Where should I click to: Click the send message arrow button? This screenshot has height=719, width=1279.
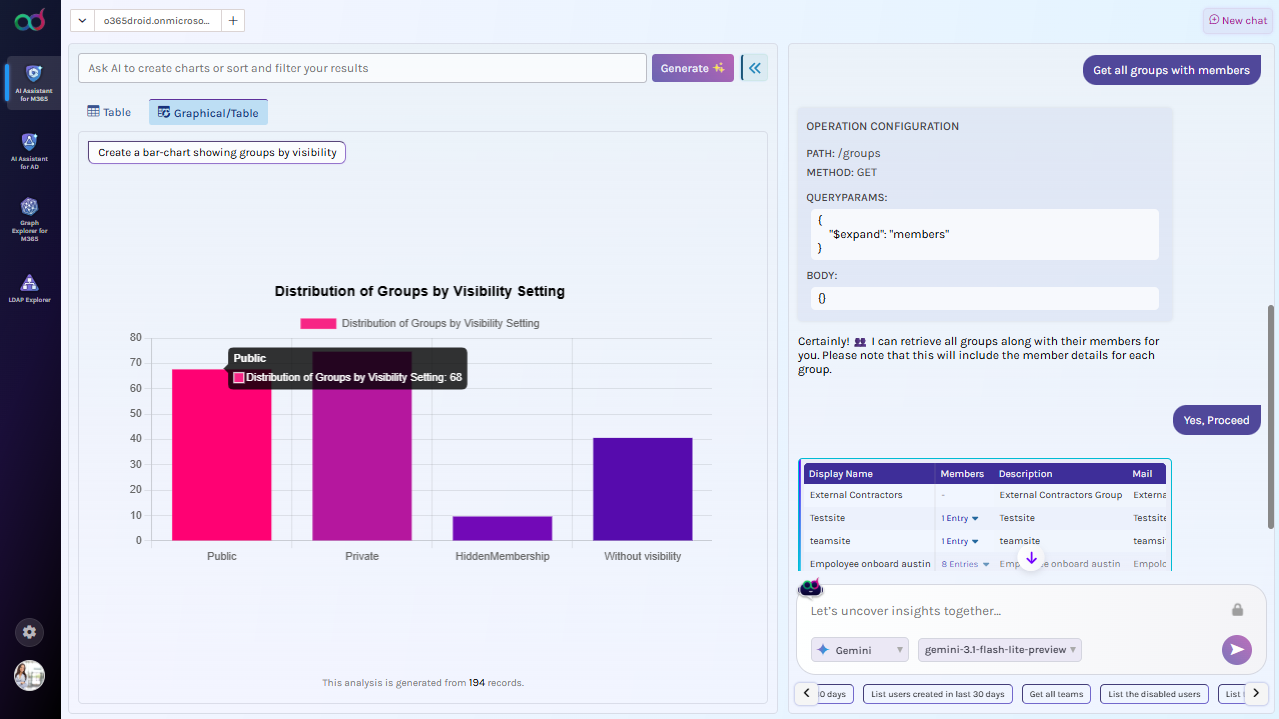[x=1236, y=649]
